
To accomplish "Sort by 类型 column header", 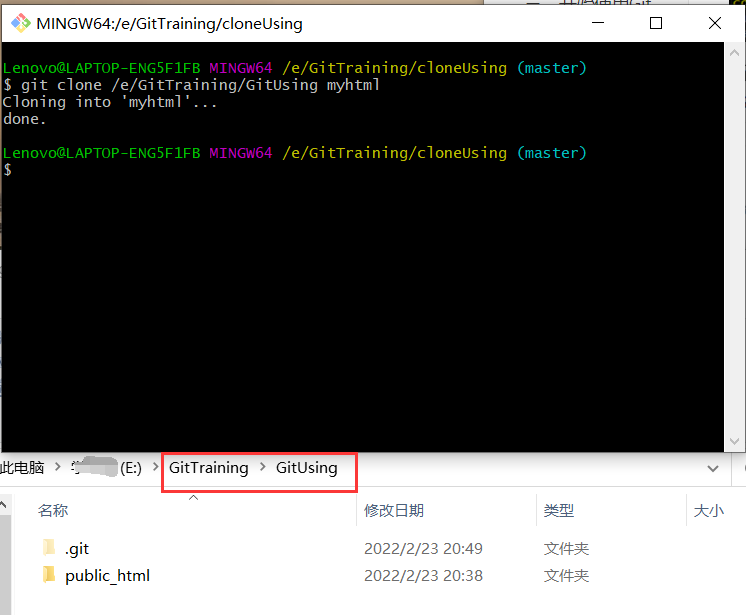I will (x=559, y=510).
